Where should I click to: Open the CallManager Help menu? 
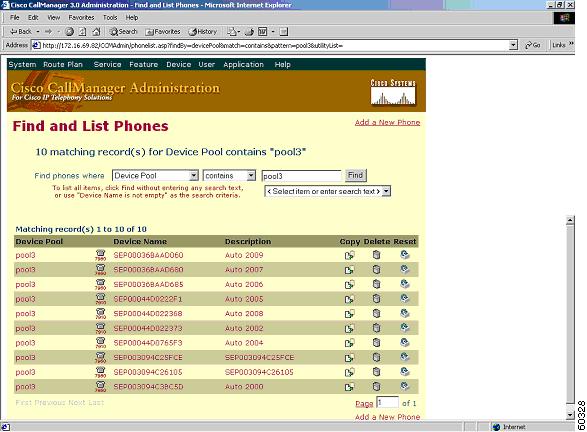click(282, 64)
